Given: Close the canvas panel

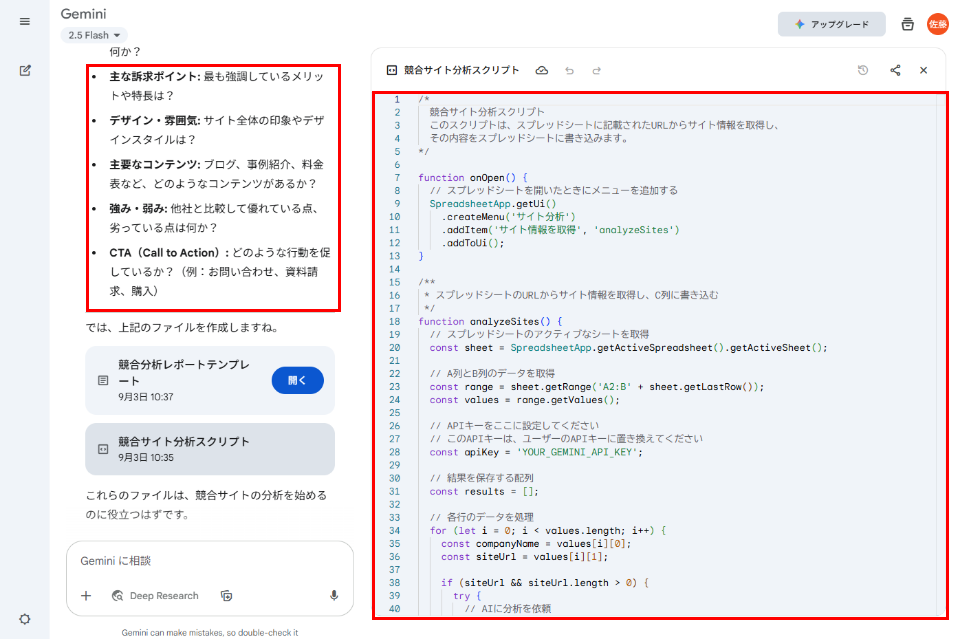Looking at the screenshot, I should 923,70.
